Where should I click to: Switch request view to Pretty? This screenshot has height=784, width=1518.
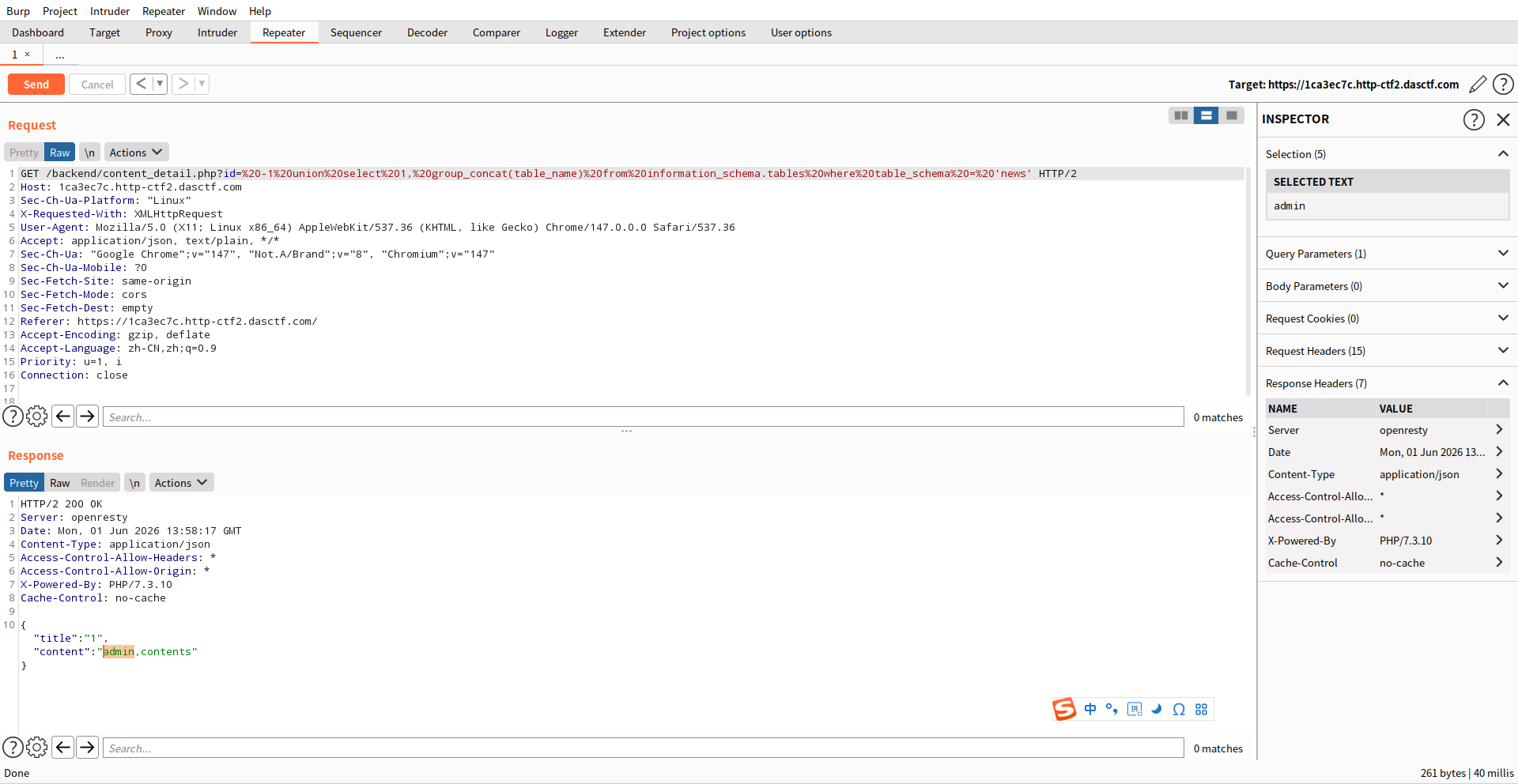[x=24, y=153]
